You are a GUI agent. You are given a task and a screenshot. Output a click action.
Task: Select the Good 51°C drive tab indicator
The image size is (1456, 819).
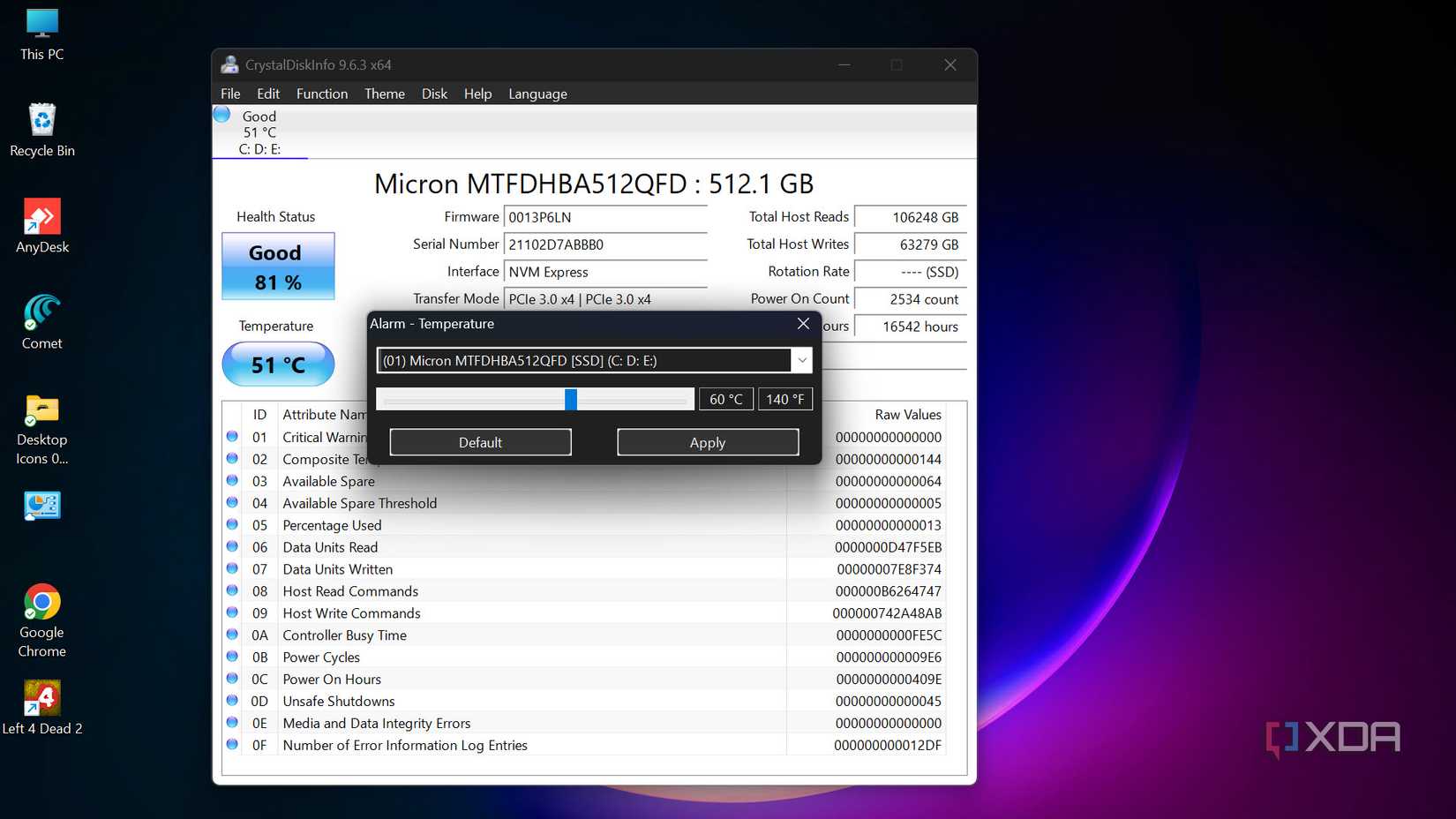pos(259,132)
